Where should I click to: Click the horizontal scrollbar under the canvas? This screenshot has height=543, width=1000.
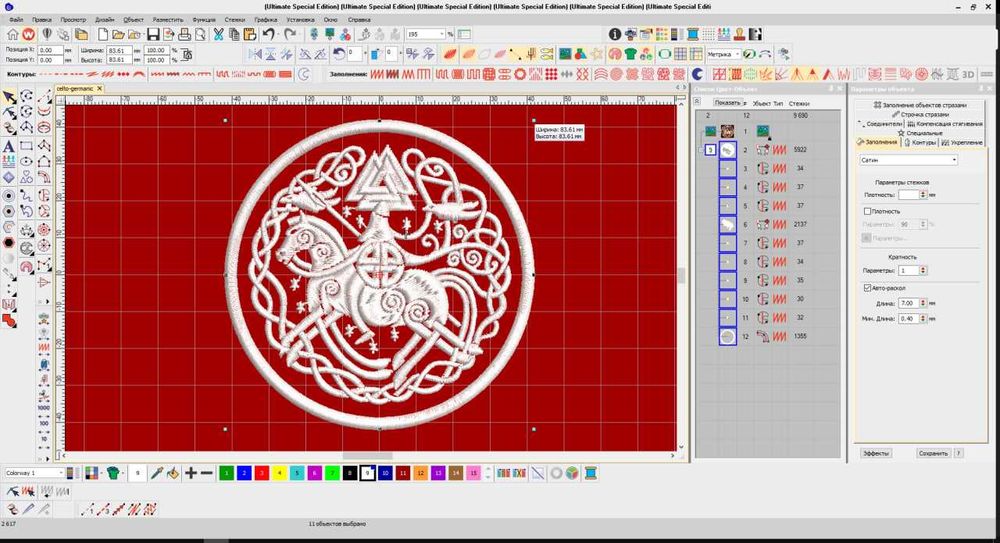367,456
